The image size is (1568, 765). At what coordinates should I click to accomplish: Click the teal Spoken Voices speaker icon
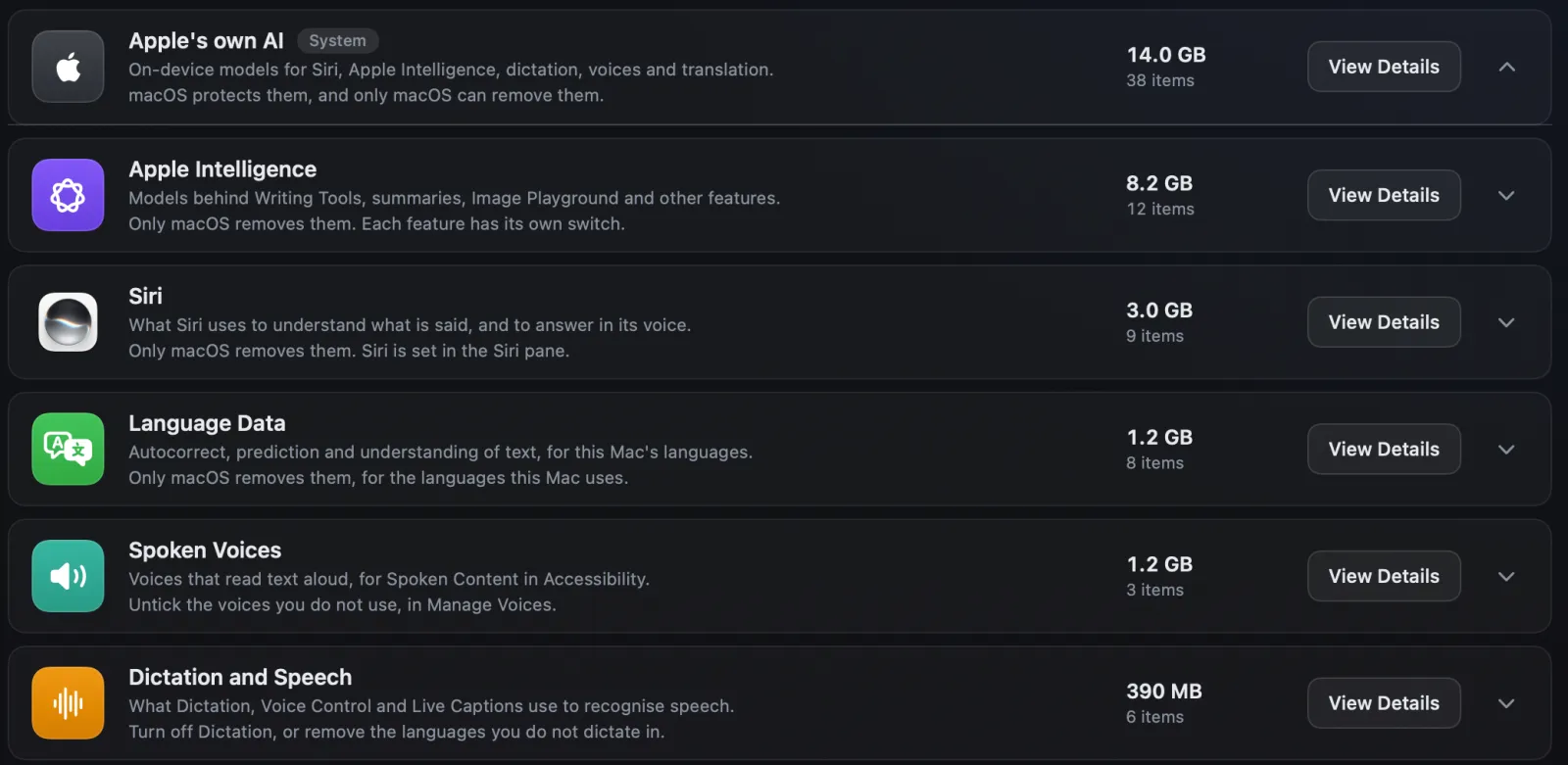[68, 576]
